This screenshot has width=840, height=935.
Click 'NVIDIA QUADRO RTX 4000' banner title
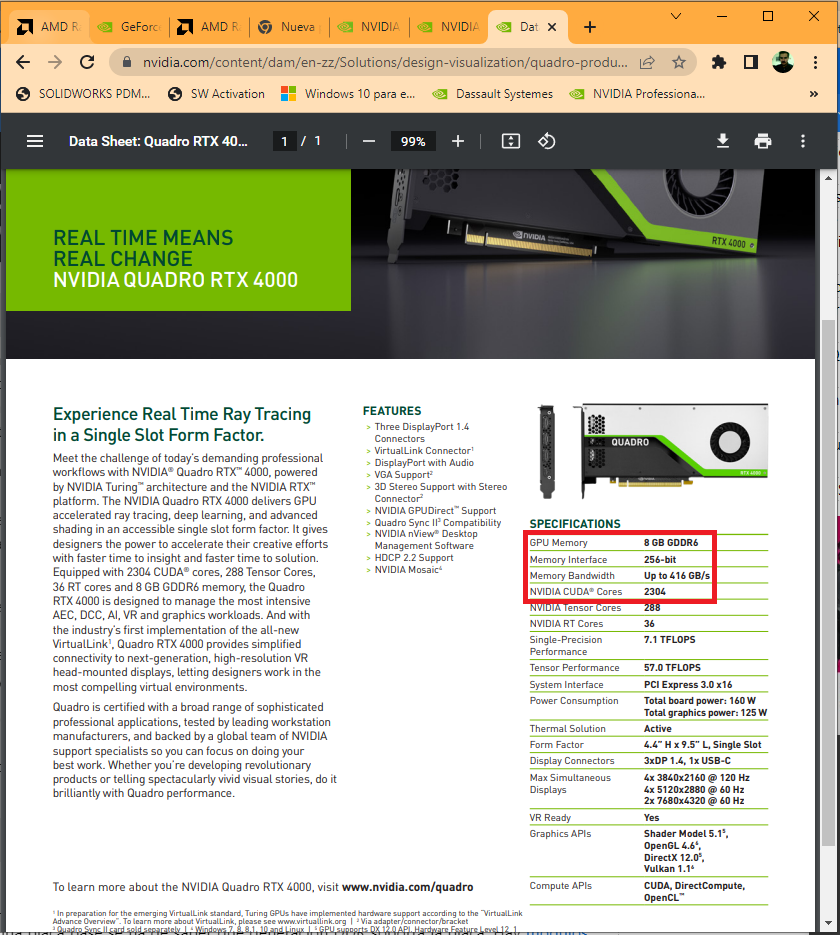175,280
